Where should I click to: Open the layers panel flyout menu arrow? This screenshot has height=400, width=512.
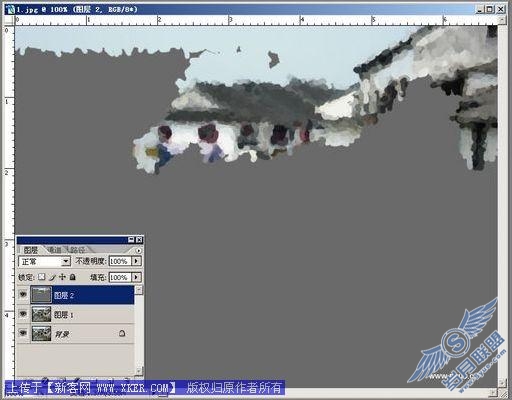pyautogui.click(x=138, y=250)
